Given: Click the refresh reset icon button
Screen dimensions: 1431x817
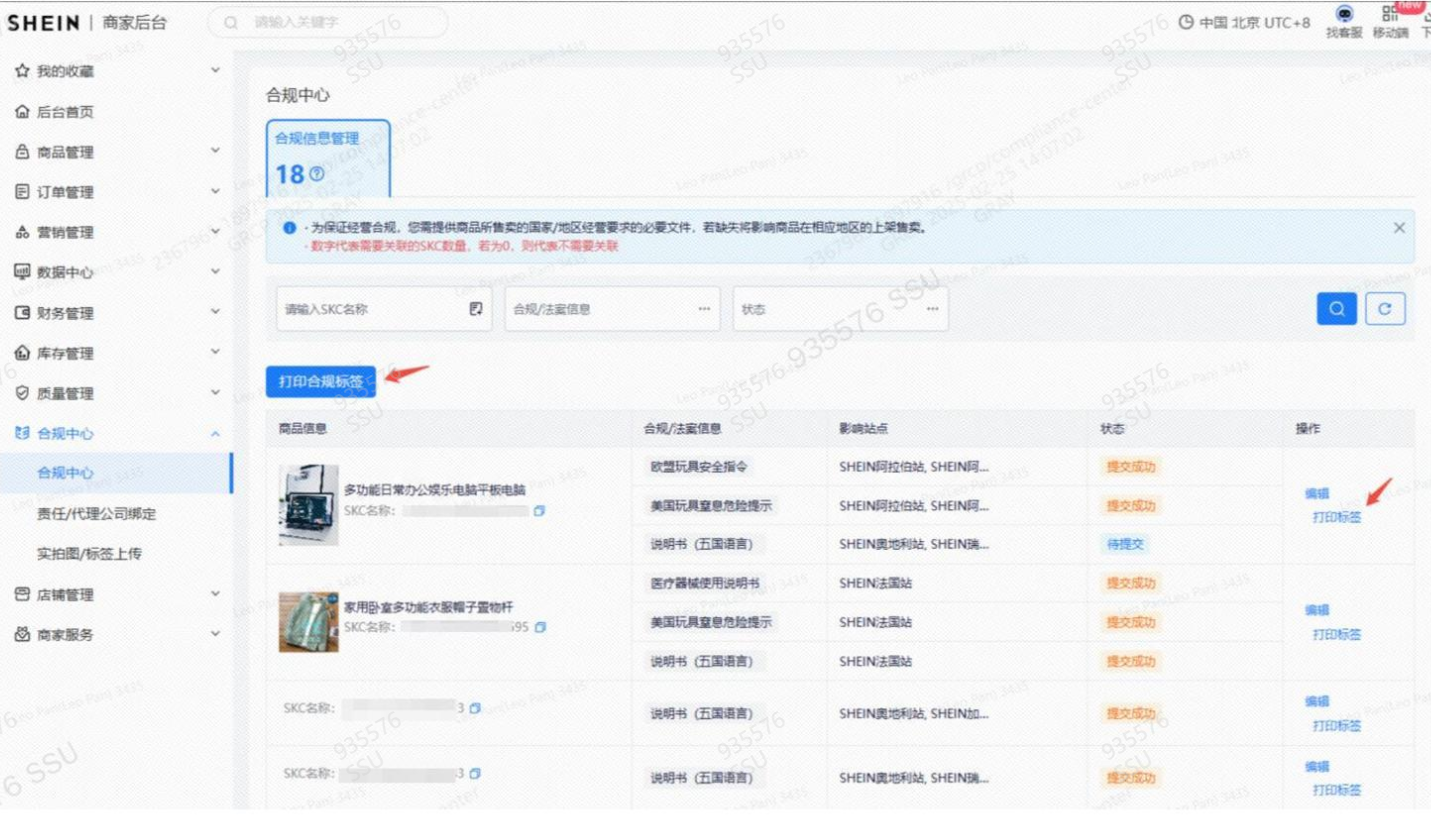Looking at the screenshot, I should pyautogui.click(x=1385, y=309).
